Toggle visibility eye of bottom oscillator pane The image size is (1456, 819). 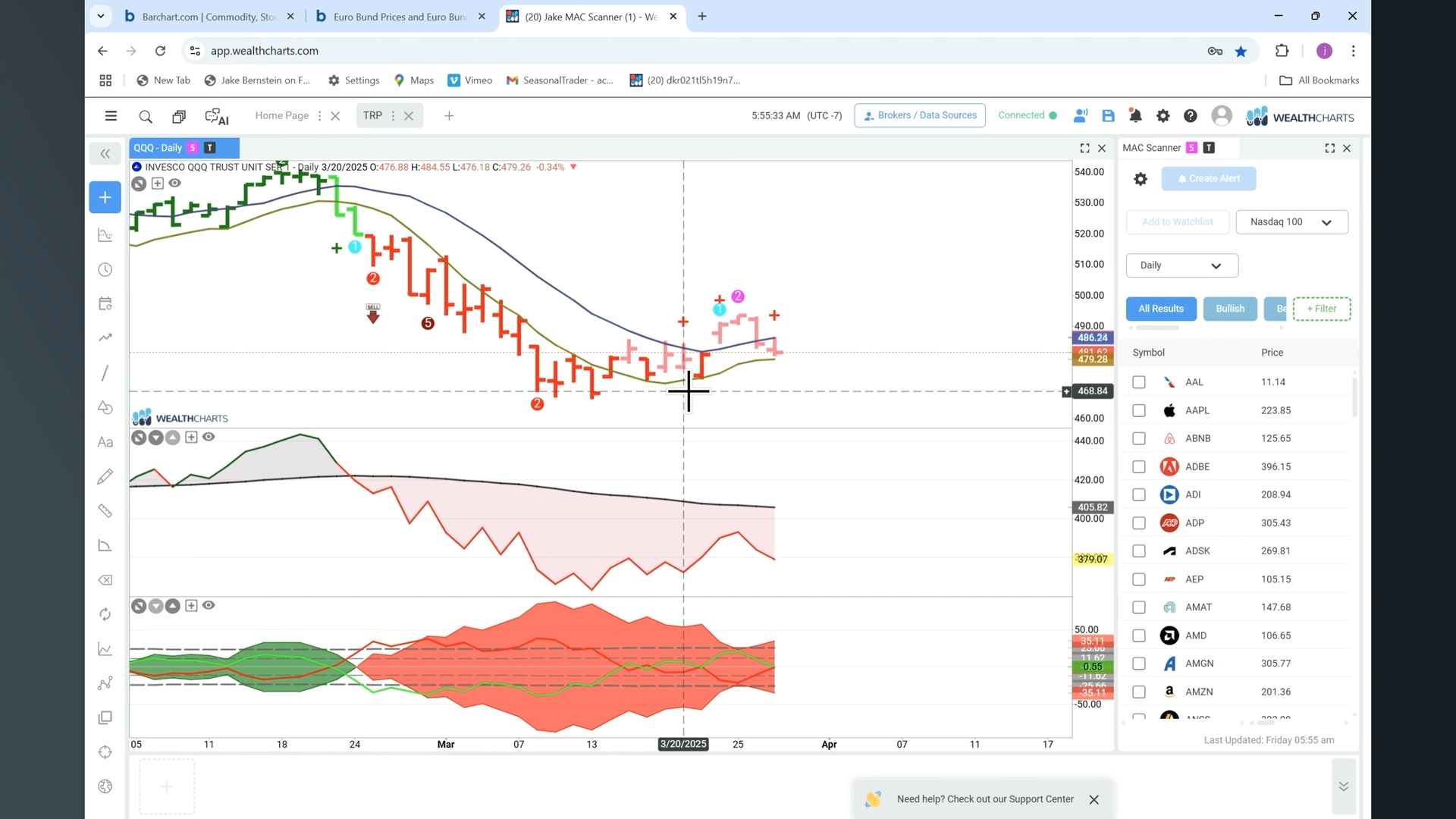click(209, 605)
